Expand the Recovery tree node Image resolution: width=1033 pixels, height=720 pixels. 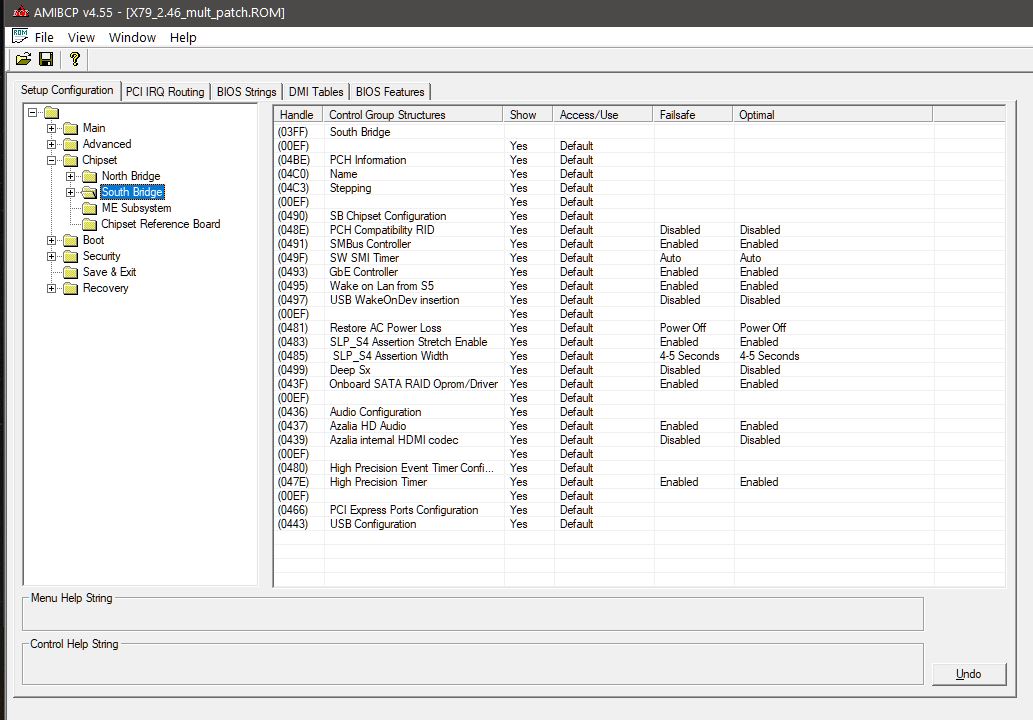point(51,289)
